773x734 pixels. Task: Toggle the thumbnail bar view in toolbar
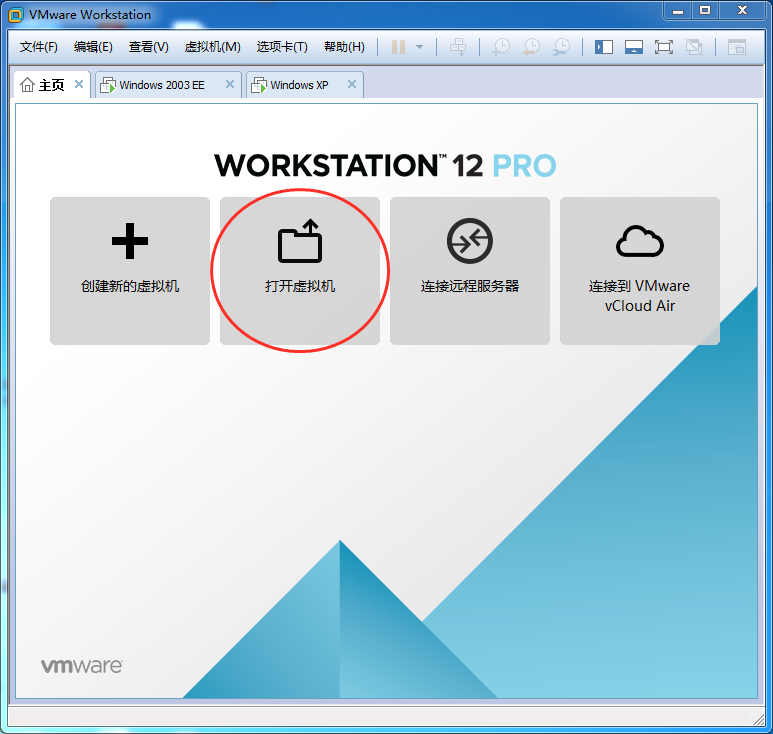[x=633, y=47]
